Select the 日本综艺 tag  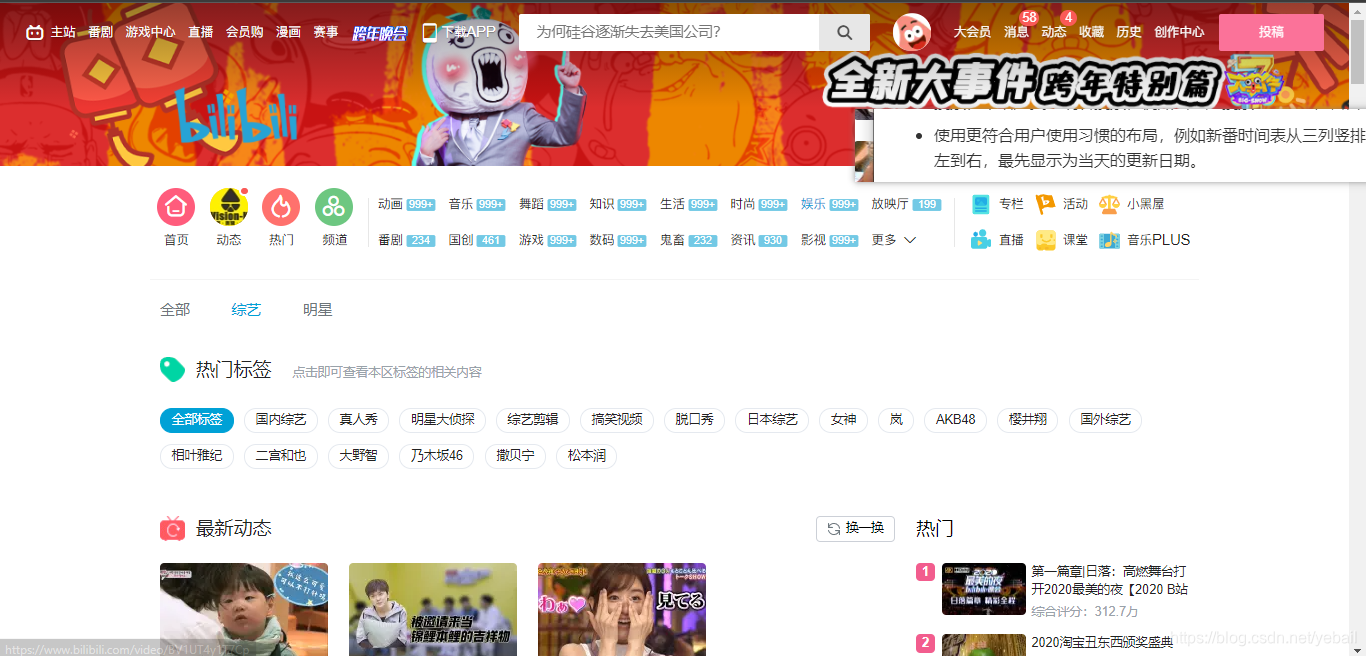point(772,420)
